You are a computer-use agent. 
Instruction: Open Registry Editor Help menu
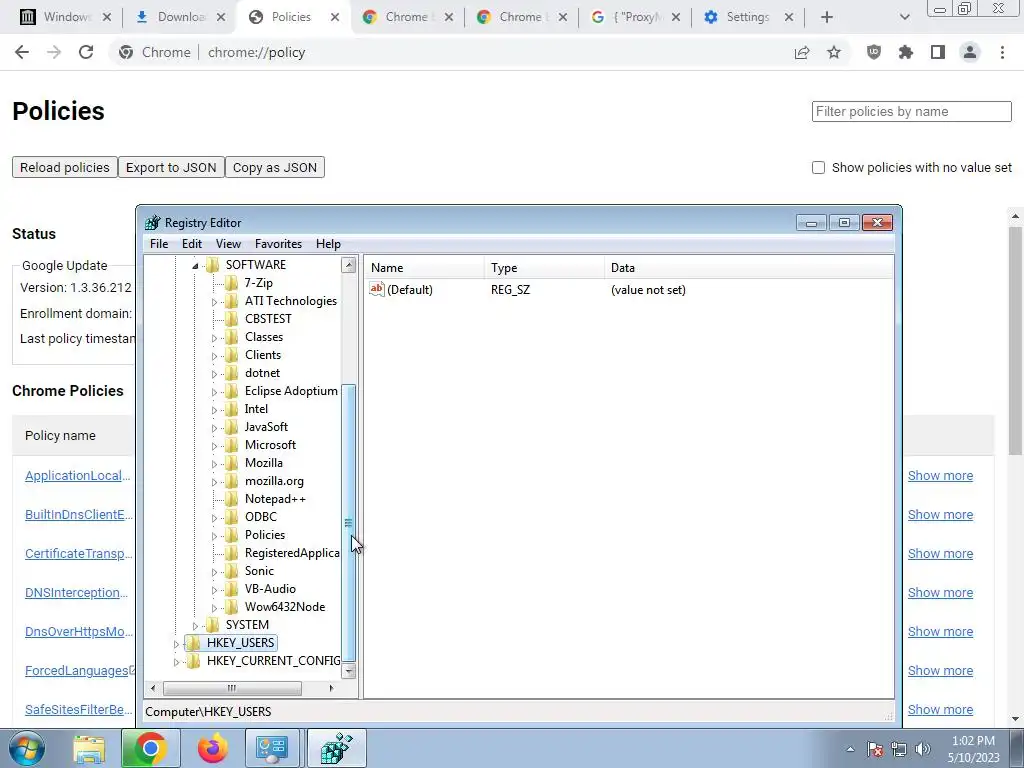pyautogui.click(x=328, y=244)
